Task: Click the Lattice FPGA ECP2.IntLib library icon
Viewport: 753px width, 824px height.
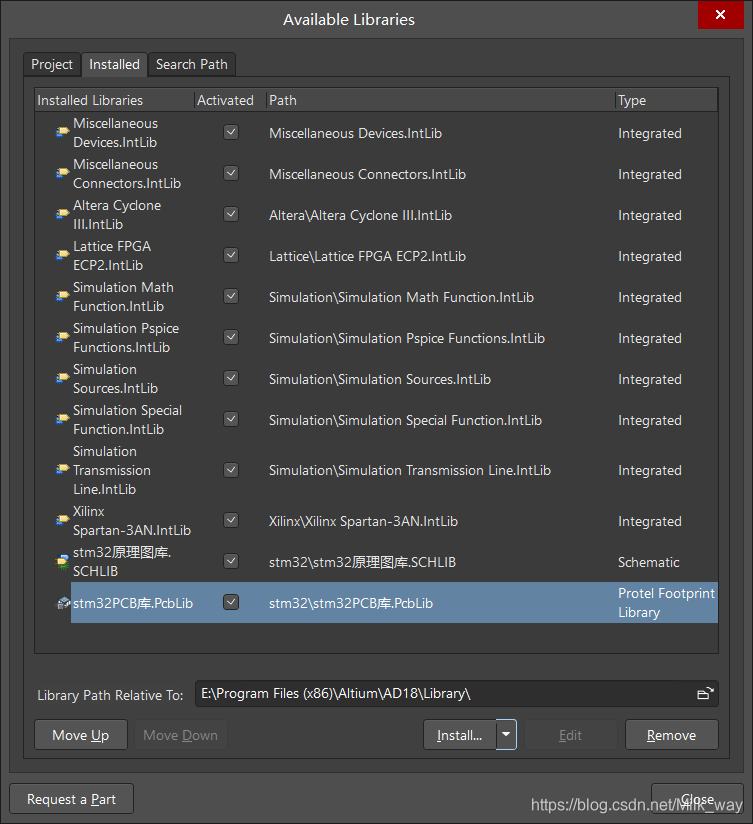Action: [63, 255]
